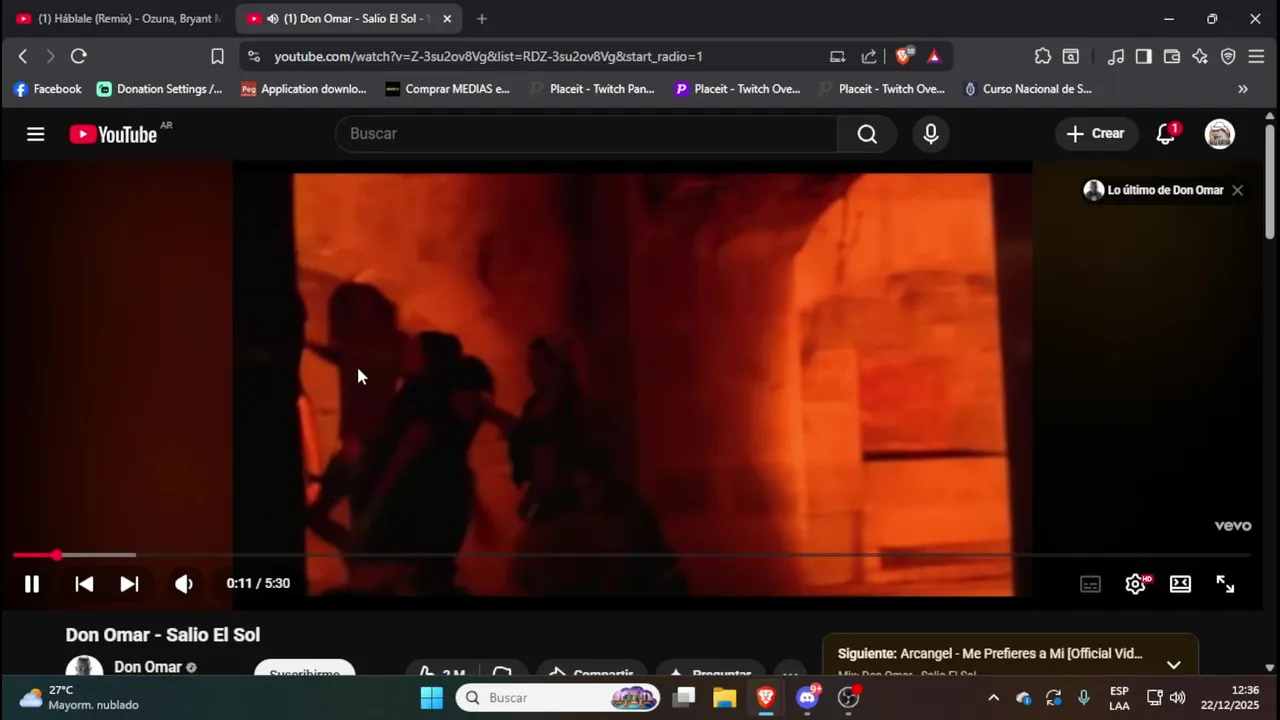Expand the Siguiente up-next panel chevron
This screenshot has height=720, width=1280.
coord(1173,664)
